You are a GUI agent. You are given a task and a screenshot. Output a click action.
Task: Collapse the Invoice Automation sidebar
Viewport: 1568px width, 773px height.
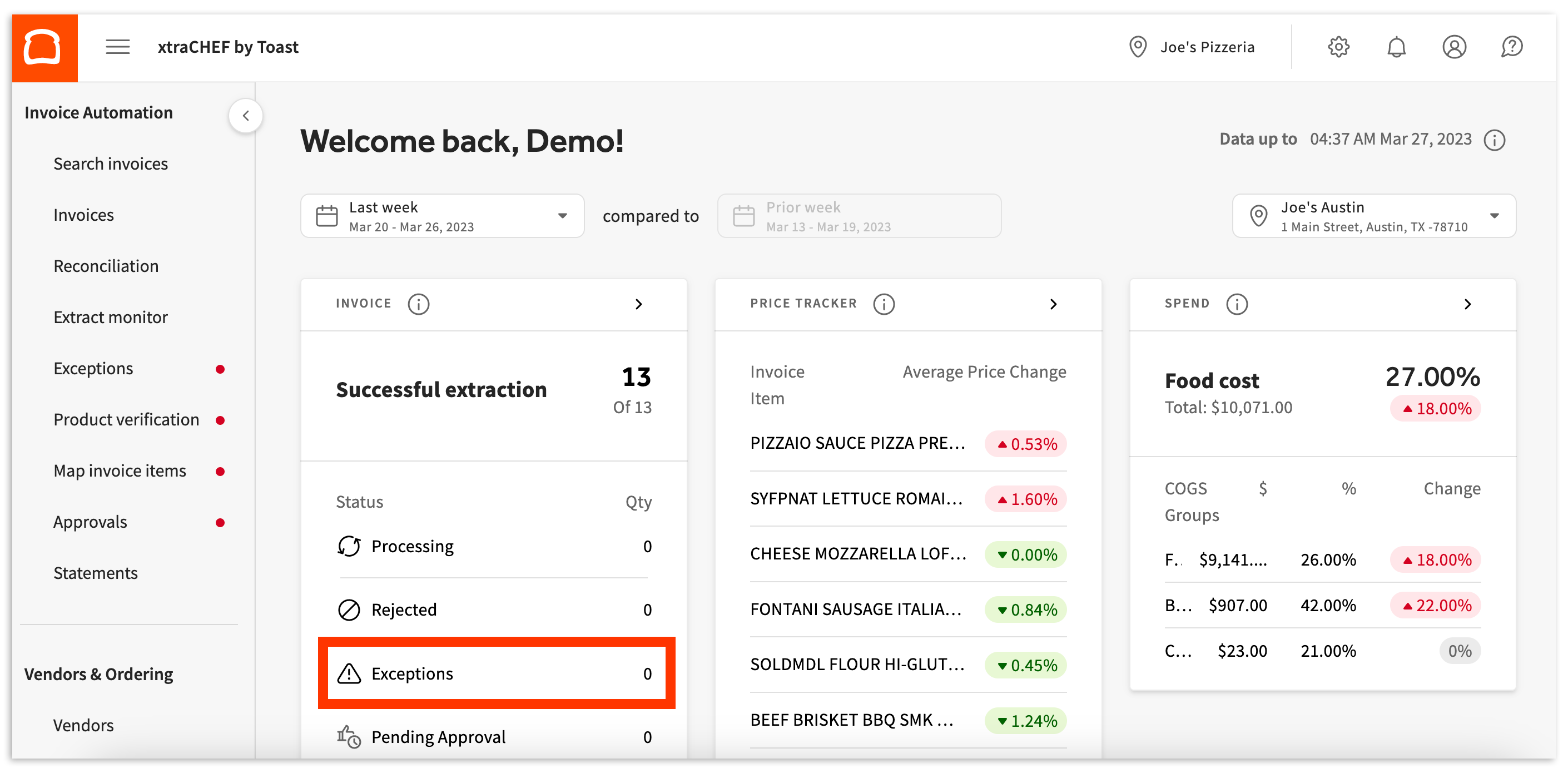tap(246, 115)
